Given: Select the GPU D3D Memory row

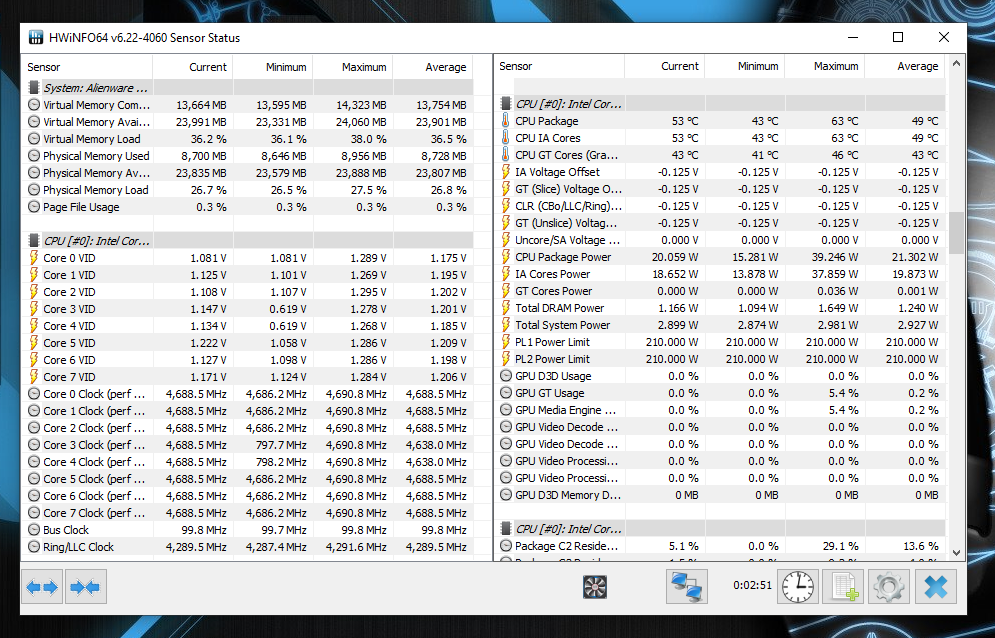Looking at the screenshot, I should (720, 495).
